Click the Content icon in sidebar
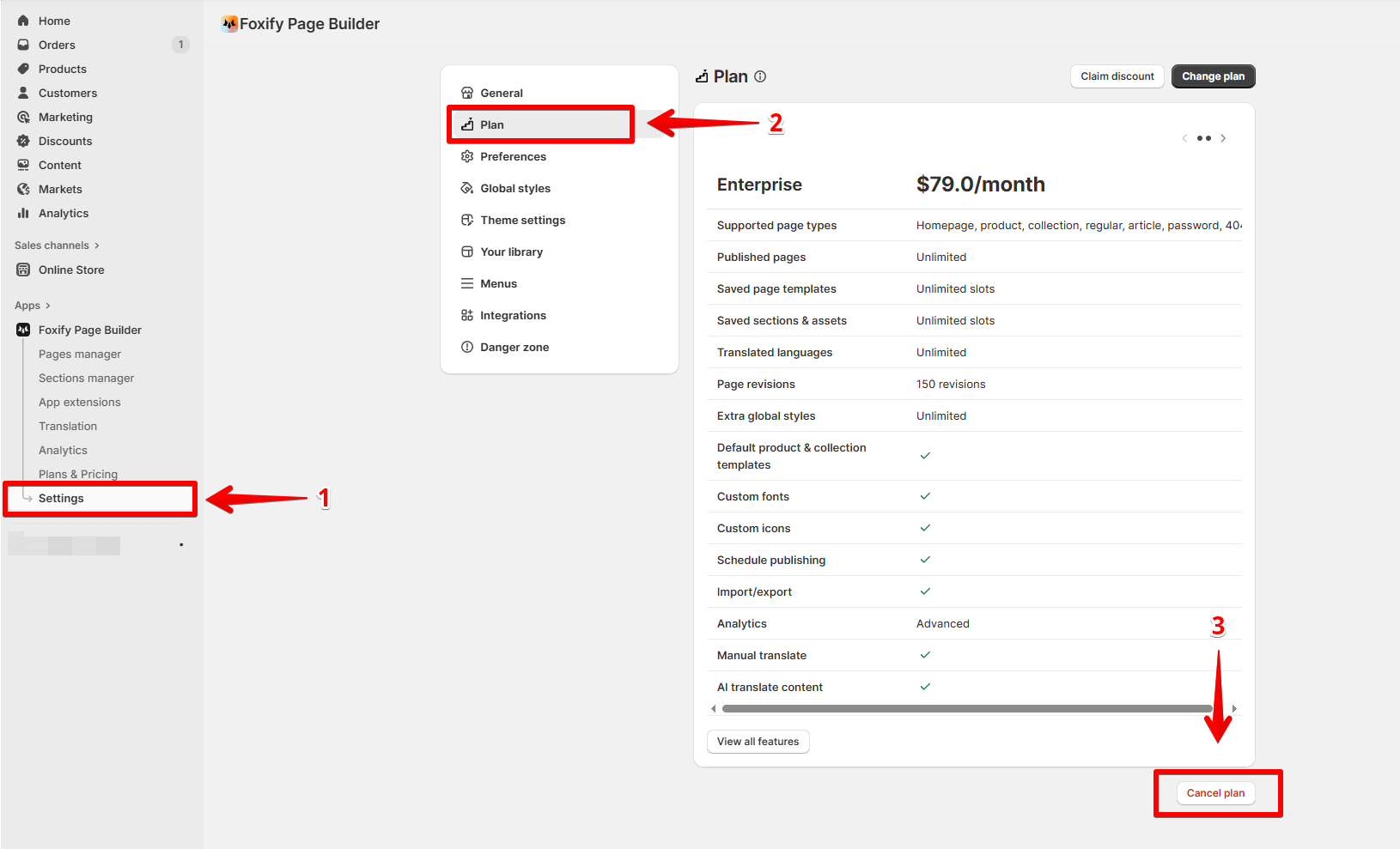 pos(23,165)
